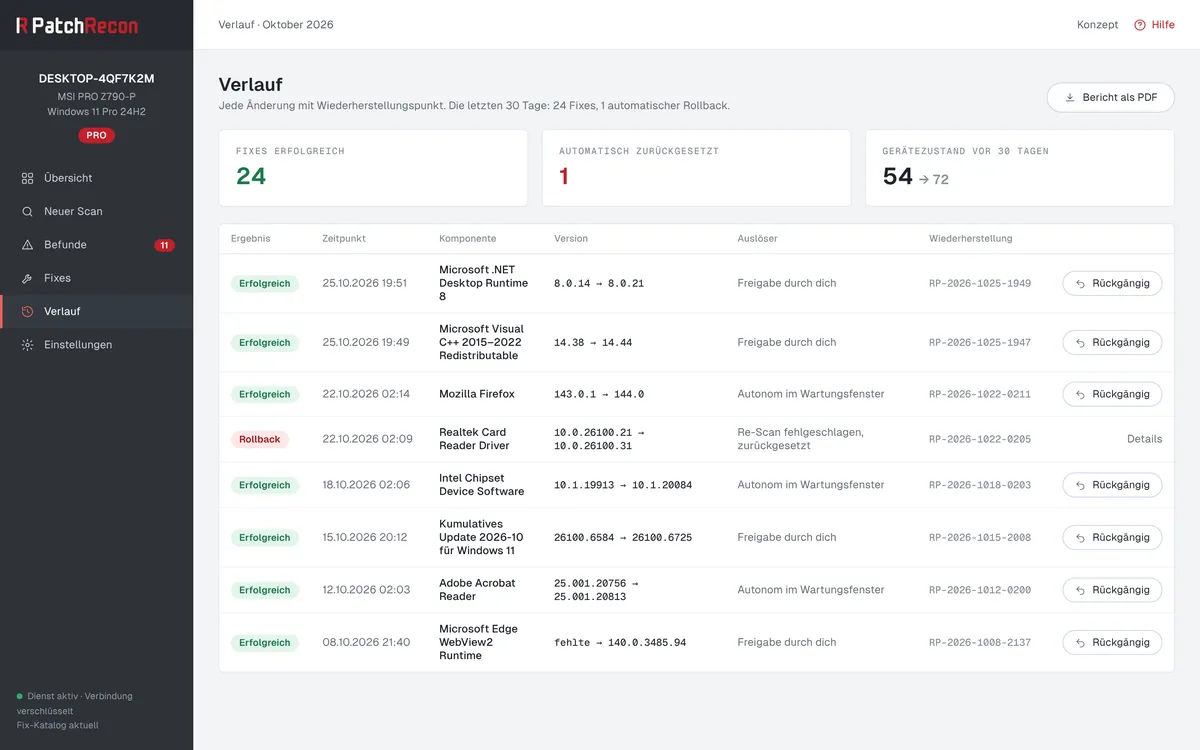1200x750 pixels.
Task: Export the Bericht als PDF
Action: [1110, 98]
